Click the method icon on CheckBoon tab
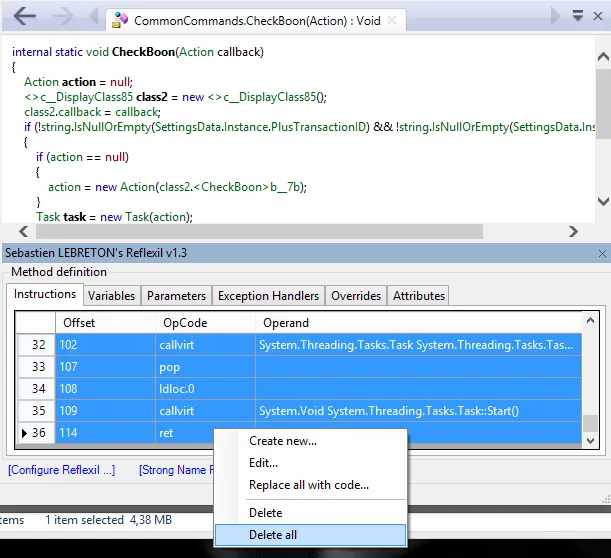Screen dimensions: 611x558 [x=120, y=19]
